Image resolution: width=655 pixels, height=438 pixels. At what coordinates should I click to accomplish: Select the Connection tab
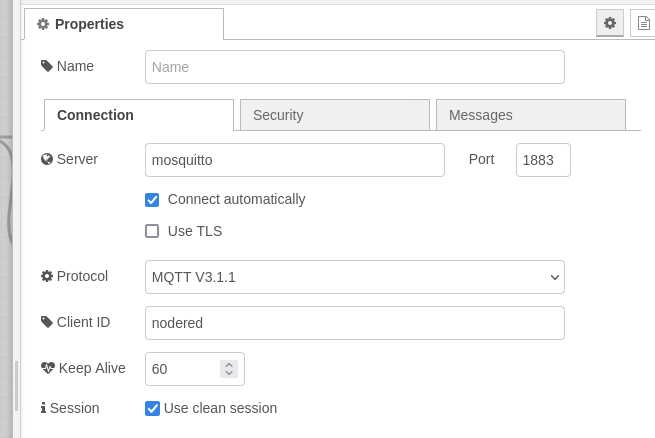point(139,115)
